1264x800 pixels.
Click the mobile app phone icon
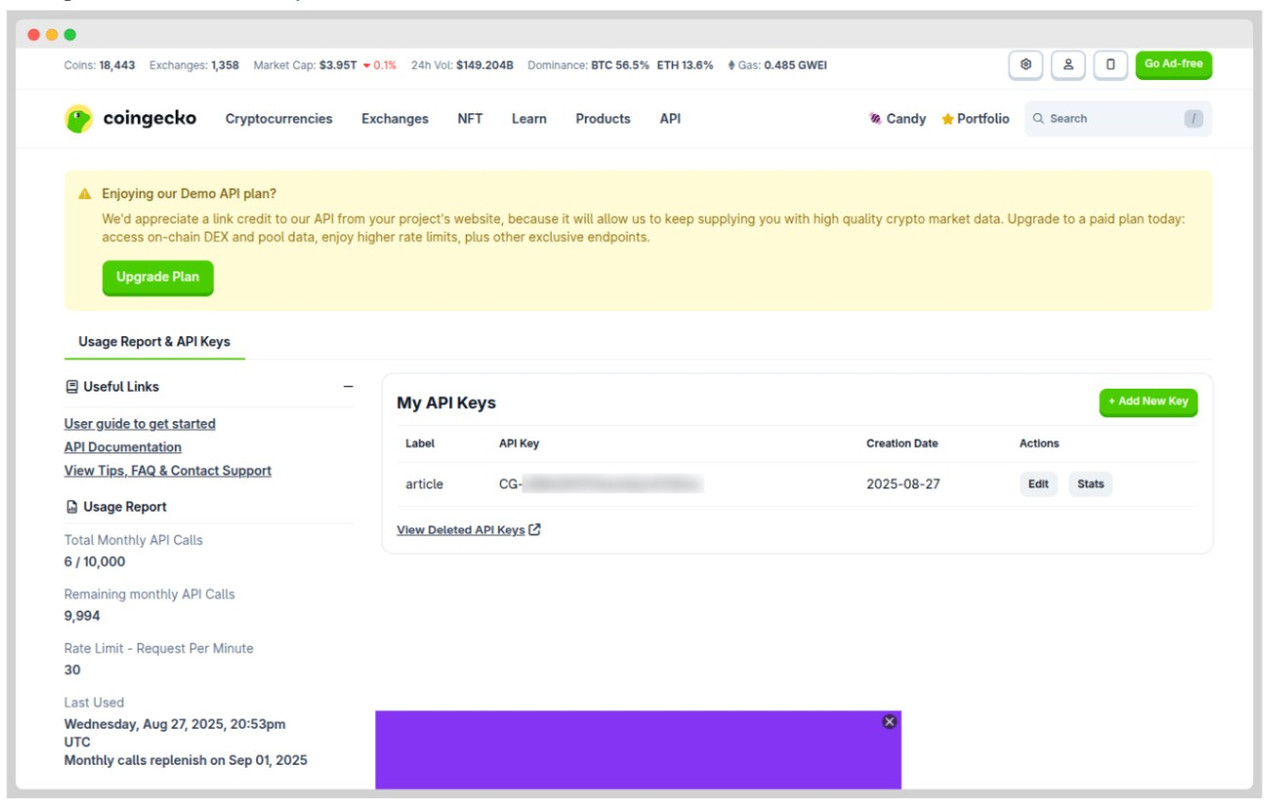point(1110,64)
